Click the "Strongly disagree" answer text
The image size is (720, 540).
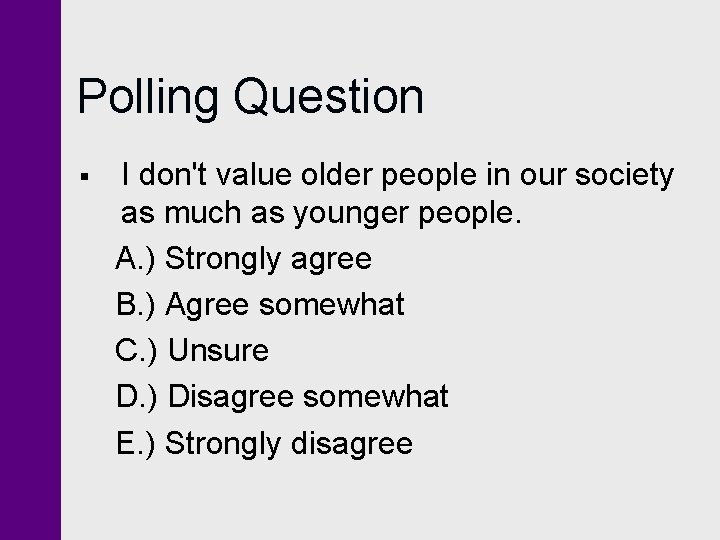pos(289,444)
